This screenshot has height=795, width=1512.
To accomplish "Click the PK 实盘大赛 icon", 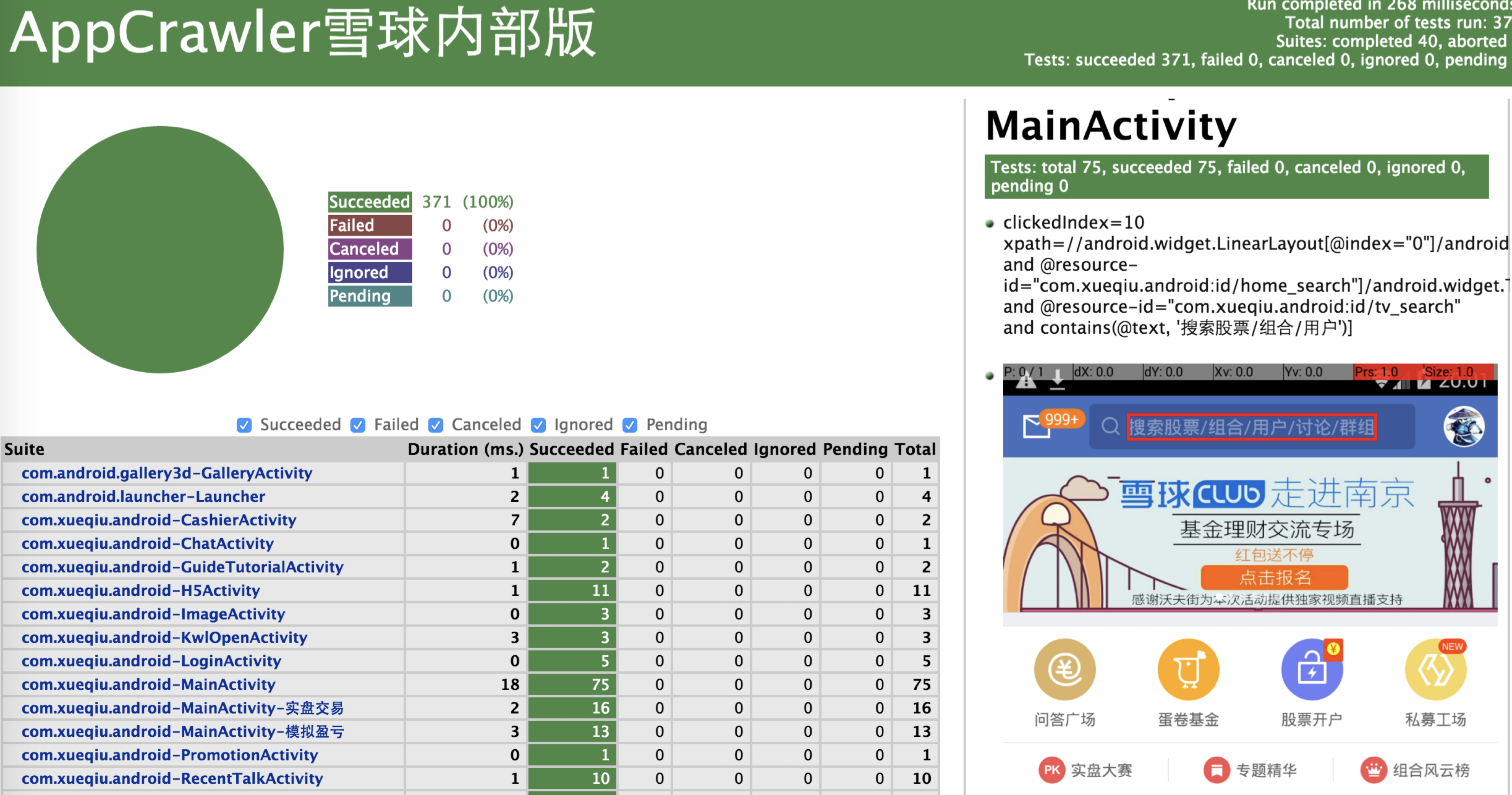I will coord(1052,770).
